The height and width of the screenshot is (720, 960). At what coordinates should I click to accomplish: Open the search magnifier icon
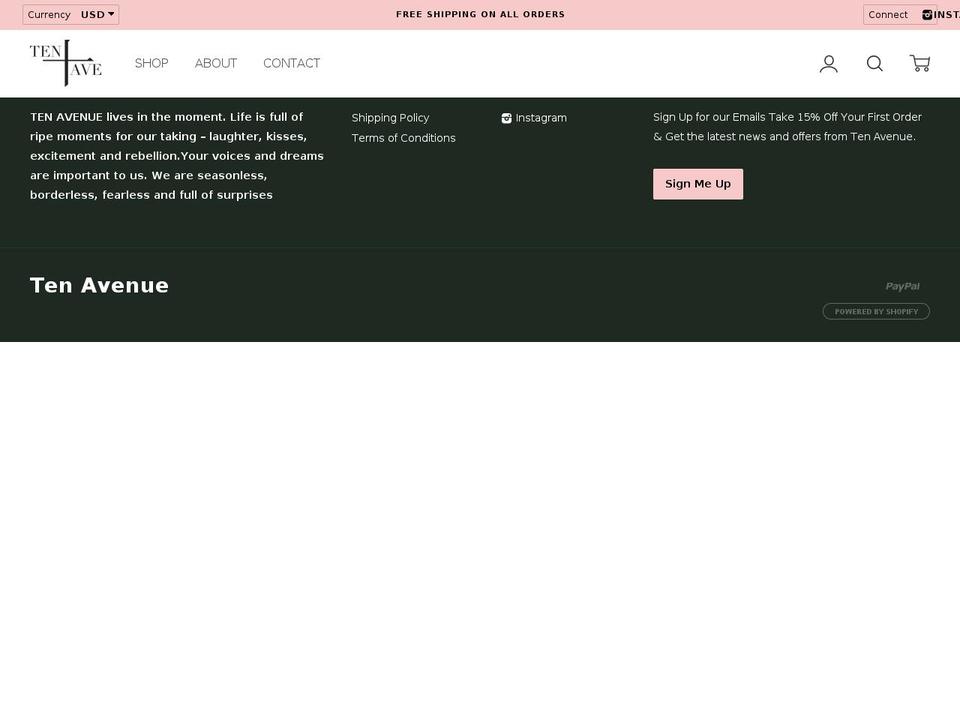[874, 64]
